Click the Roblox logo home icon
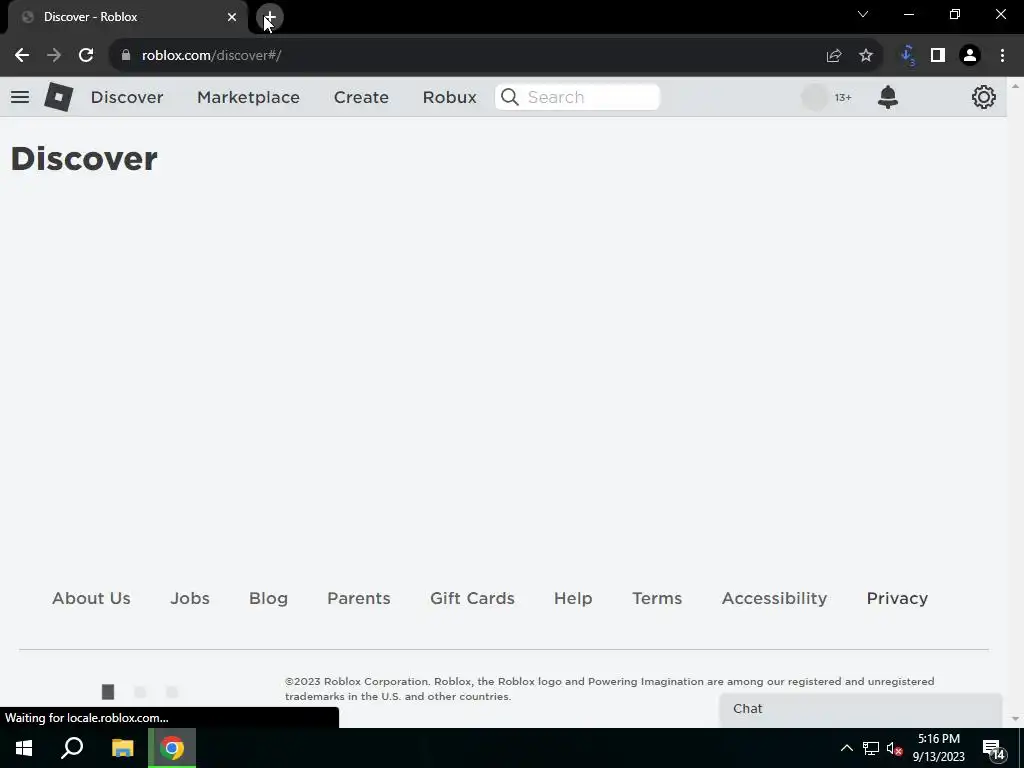 click(x=58, y=97)
